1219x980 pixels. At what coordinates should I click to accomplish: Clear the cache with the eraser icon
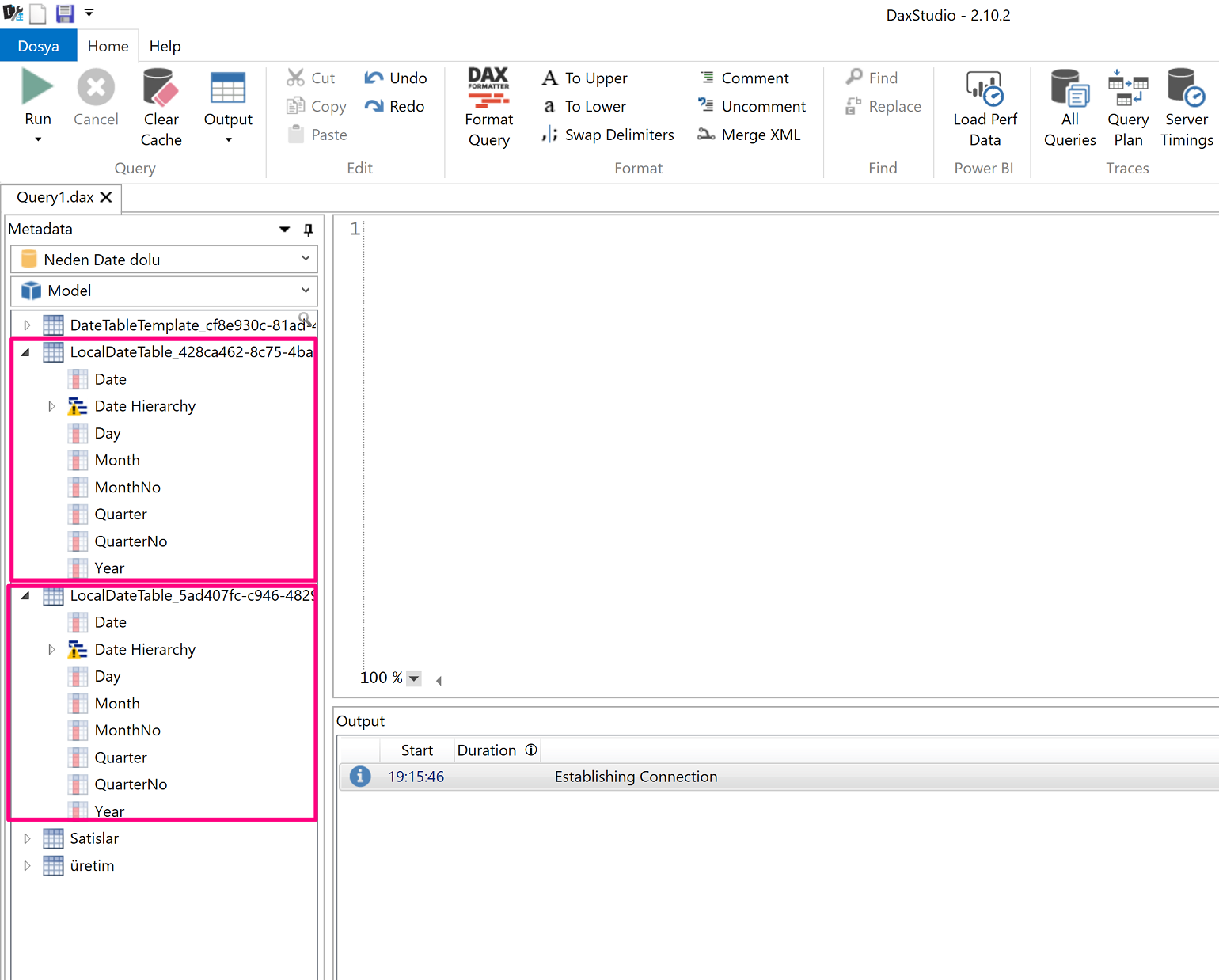click(x=161, y=87)
